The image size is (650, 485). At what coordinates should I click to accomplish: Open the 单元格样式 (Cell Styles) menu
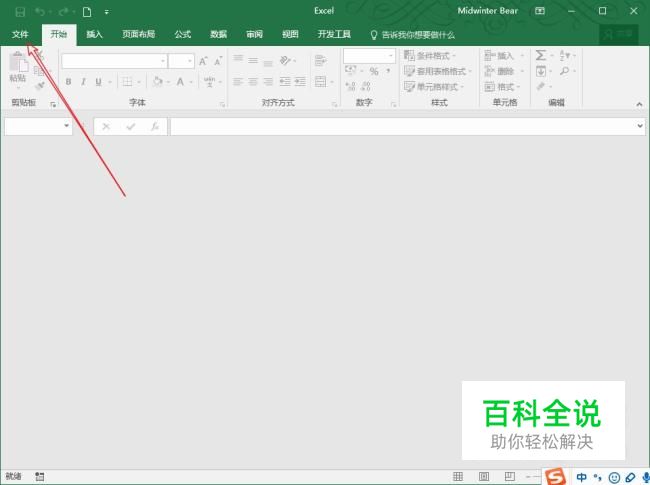[x=434, y=87]
